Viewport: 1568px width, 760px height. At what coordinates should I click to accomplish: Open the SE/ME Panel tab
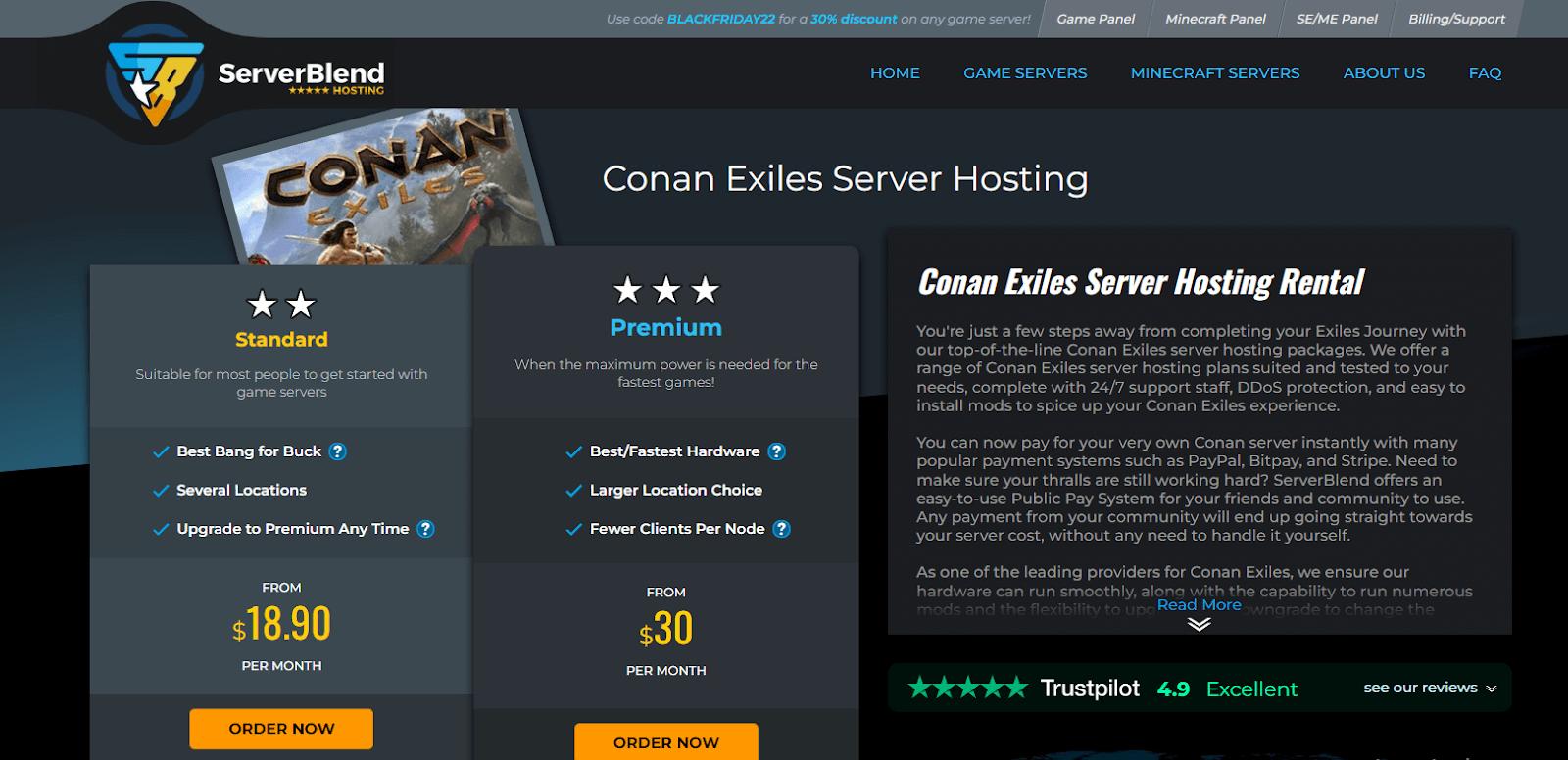[1337, 19]
